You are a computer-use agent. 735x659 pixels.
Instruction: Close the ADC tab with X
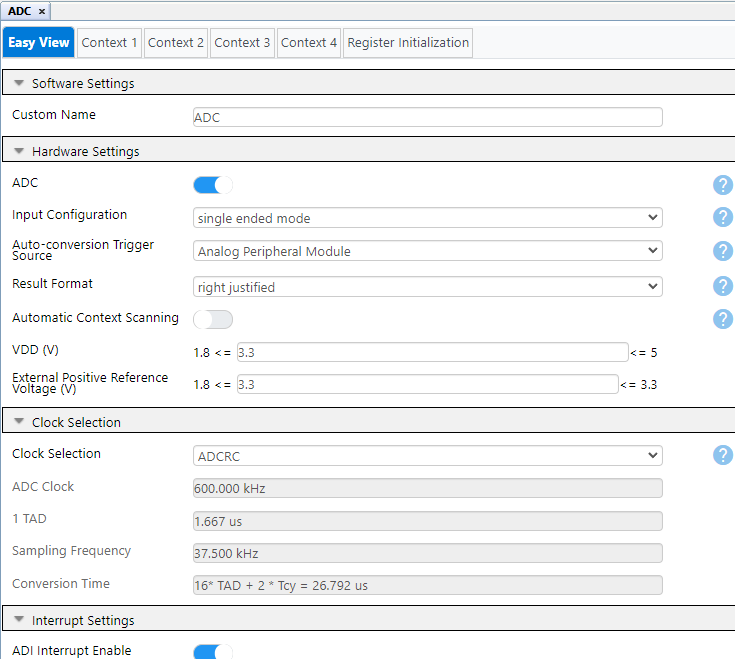(42, 10)
